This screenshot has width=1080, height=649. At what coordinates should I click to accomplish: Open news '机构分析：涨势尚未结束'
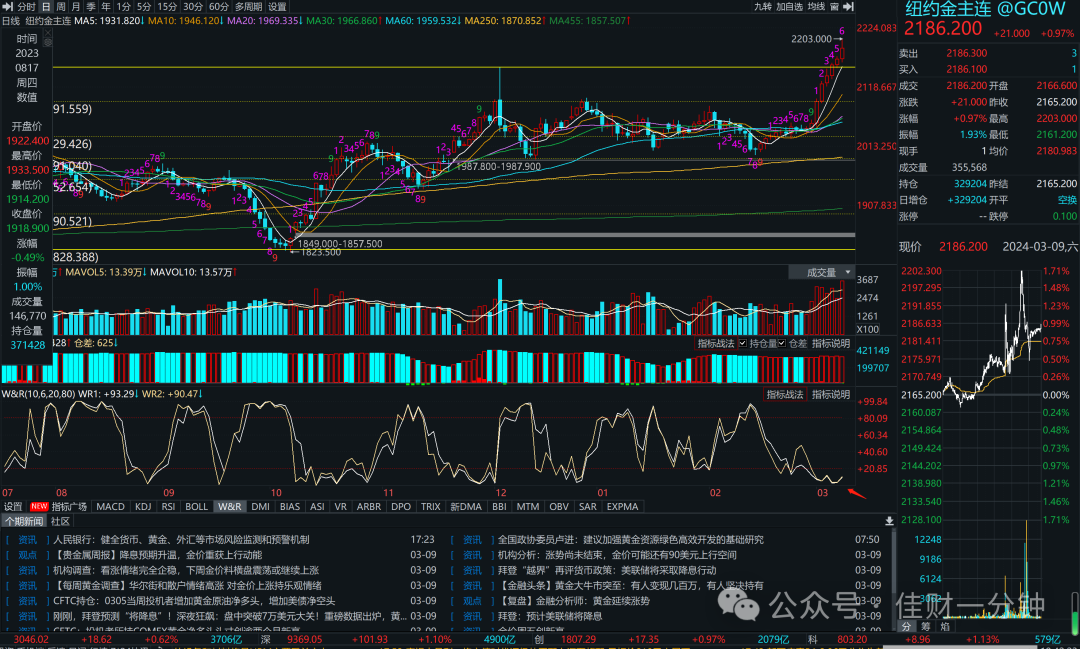(x=617, y=555)
